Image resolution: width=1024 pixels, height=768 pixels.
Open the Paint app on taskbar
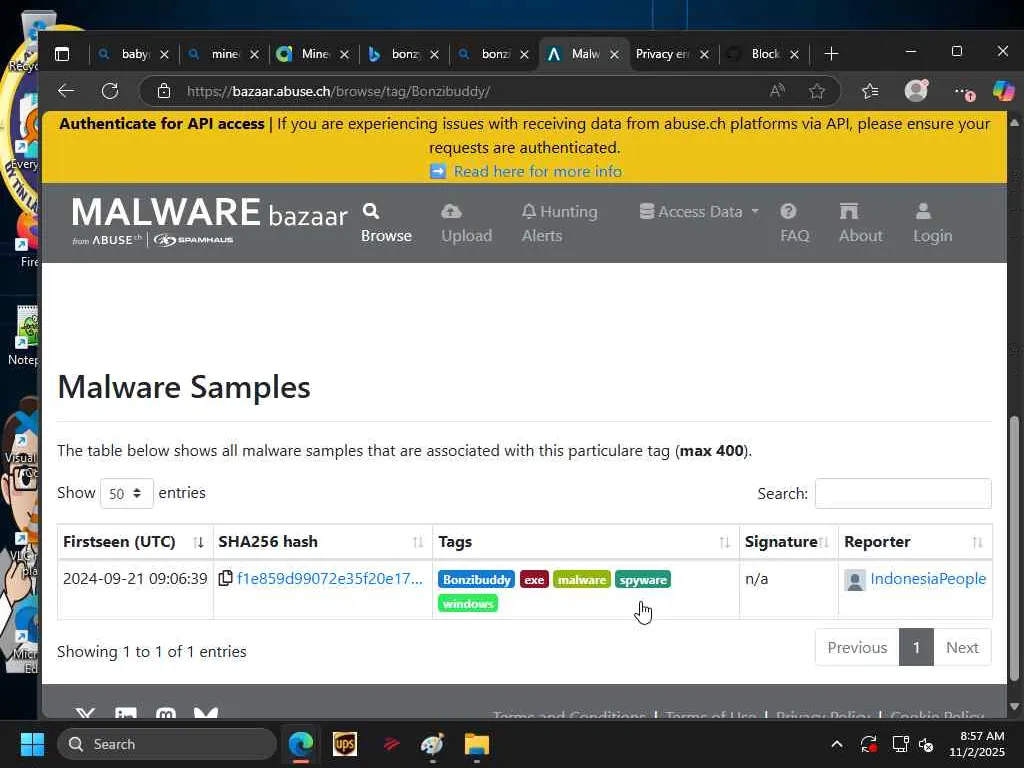pos(432,744)
